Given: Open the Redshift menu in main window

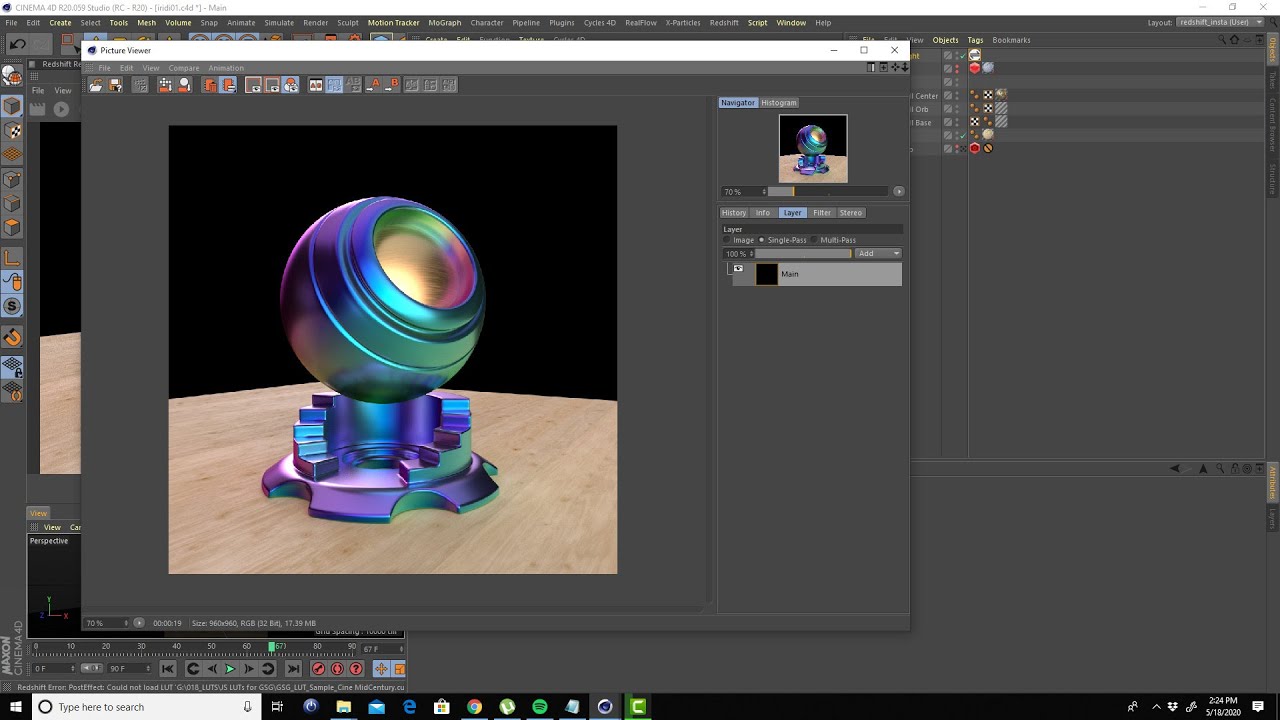Looking at the screenshot, I should [724, 22].
